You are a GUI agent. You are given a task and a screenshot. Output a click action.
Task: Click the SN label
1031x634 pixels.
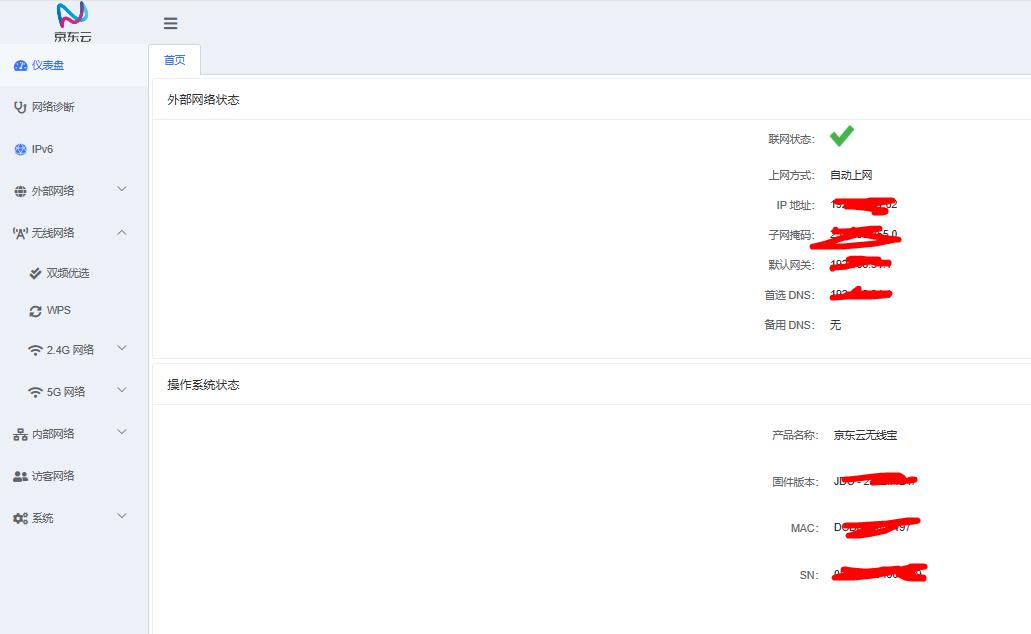809,575
